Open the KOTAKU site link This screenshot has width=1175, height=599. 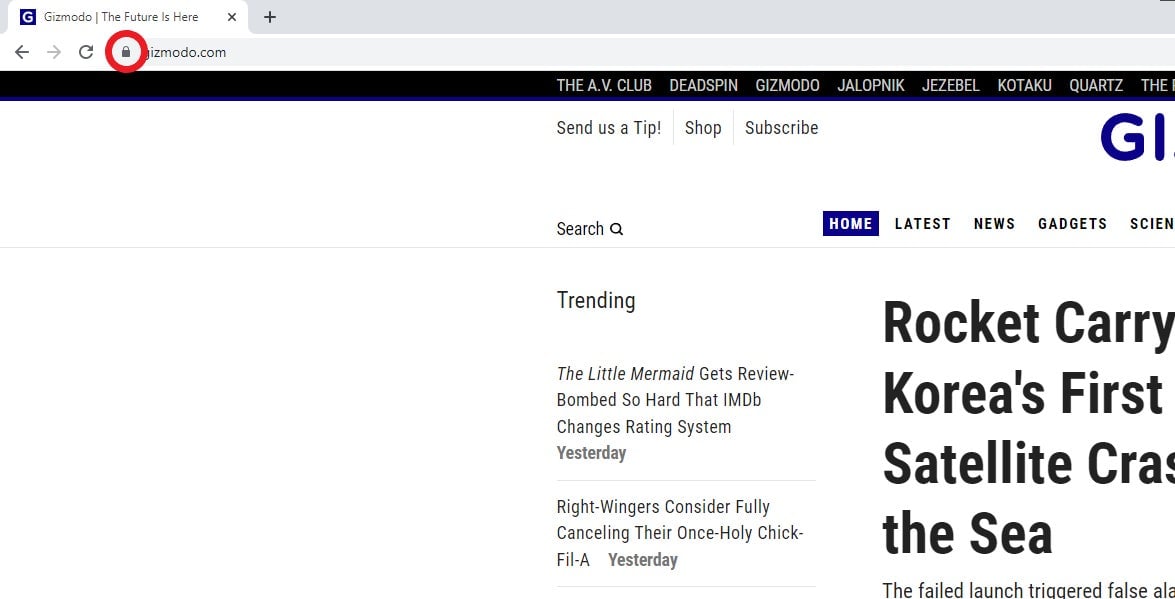coord(1024,85)
